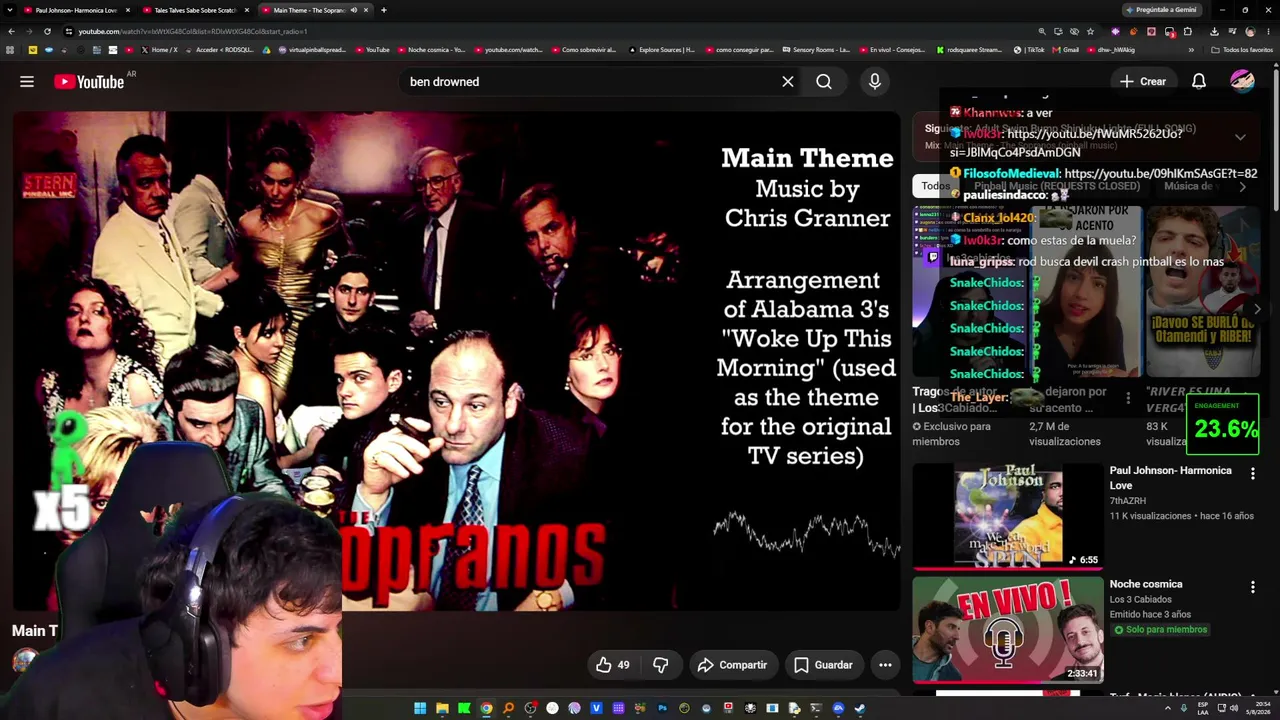Bookmark this page with the star
This screenshot has width=1280, height=720.
pos(1091,31)
